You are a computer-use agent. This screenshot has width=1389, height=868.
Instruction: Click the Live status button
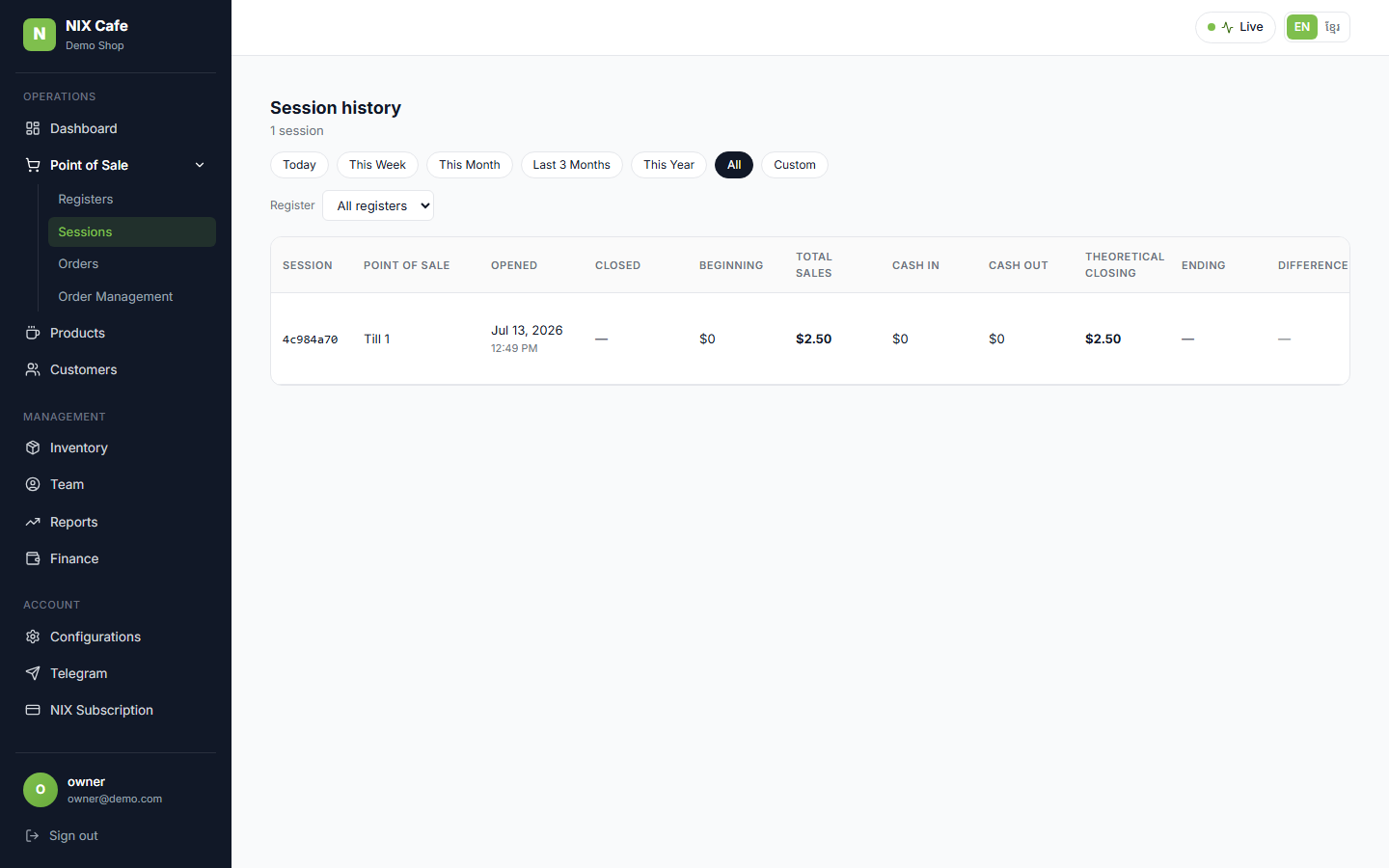1236,27
